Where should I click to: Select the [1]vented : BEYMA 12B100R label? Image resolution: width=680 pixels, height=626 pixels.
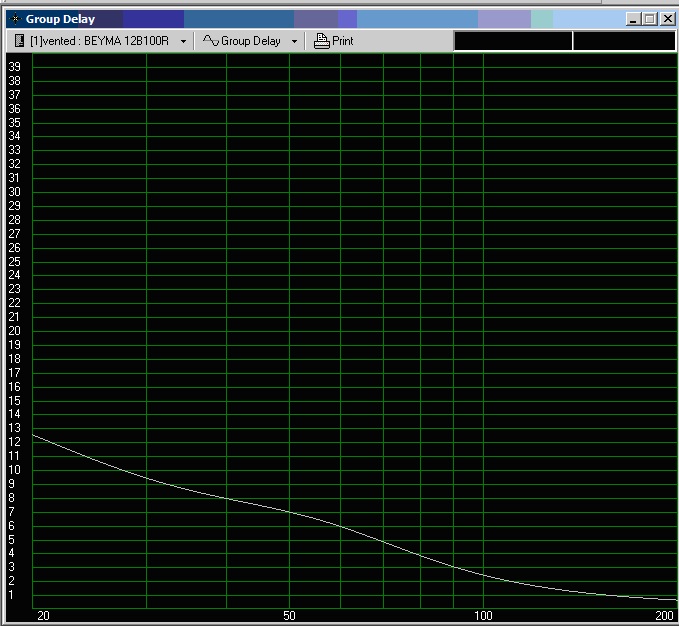pyautogui.click(x=99, y=41)
